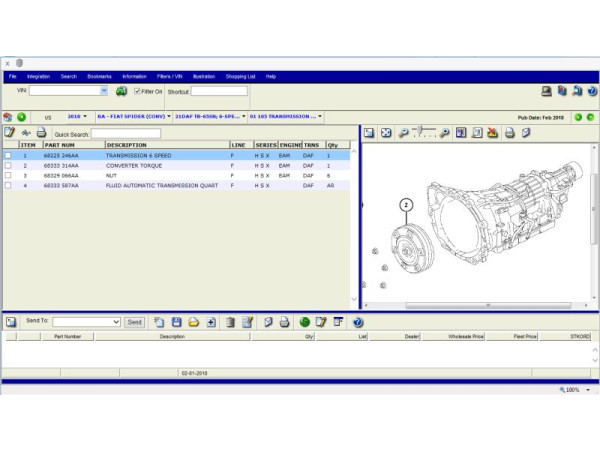Open the Send To dropdown

(116, 322)
